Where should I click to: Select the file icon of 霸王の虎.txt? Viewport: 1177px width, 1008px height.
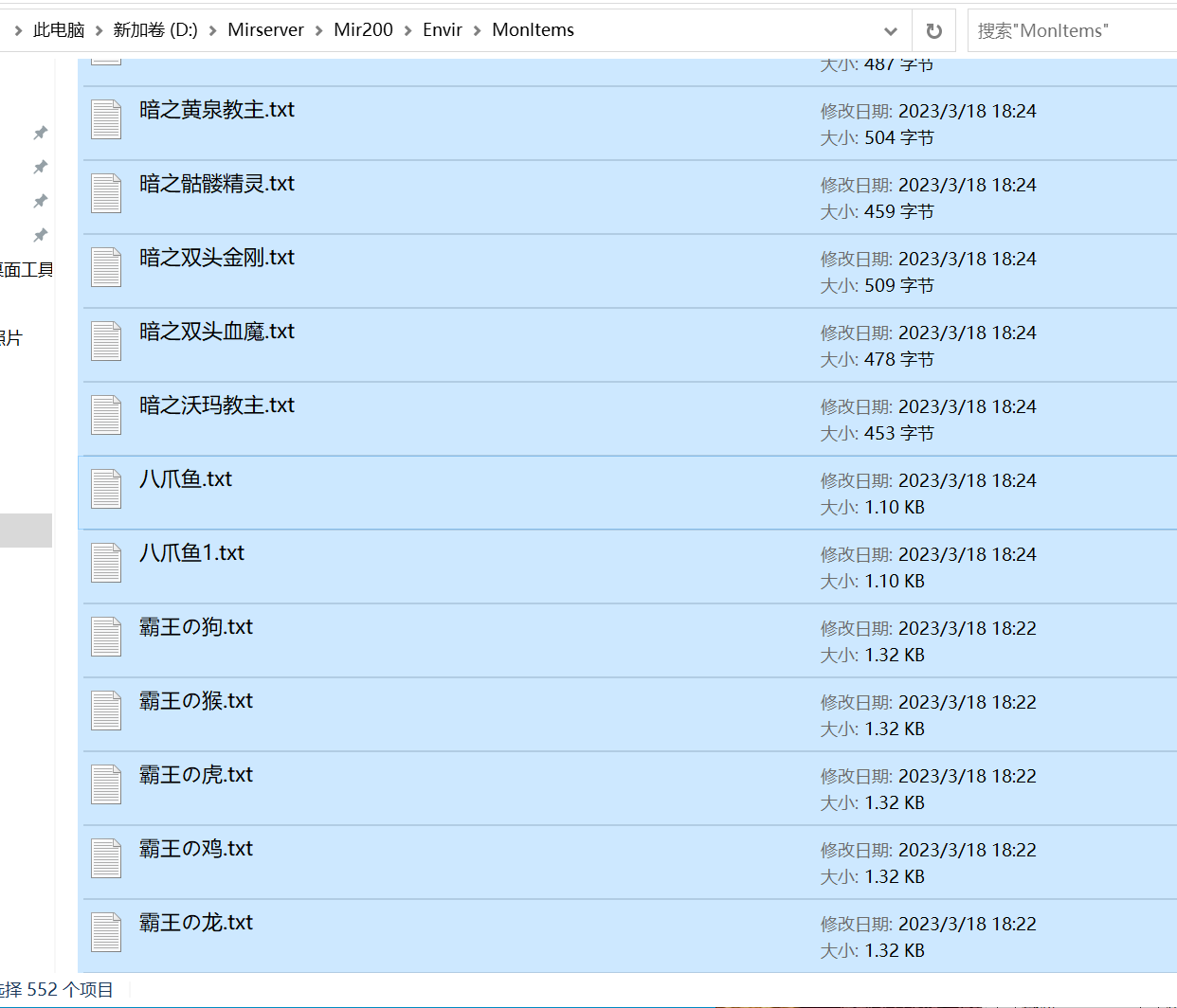pos(106,784)
